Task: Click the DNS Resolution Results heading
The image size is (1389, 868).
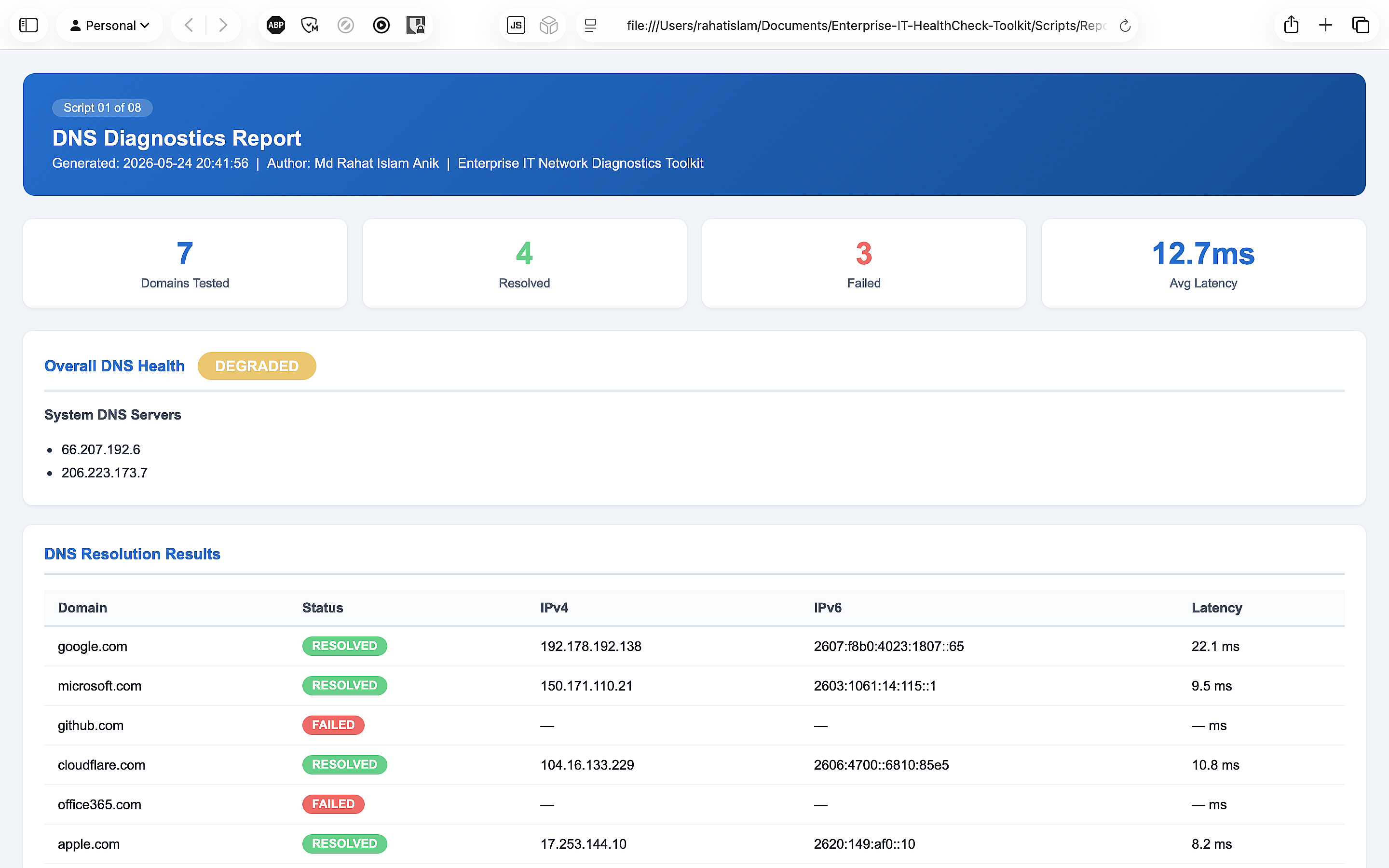Action: pos(133,554)
